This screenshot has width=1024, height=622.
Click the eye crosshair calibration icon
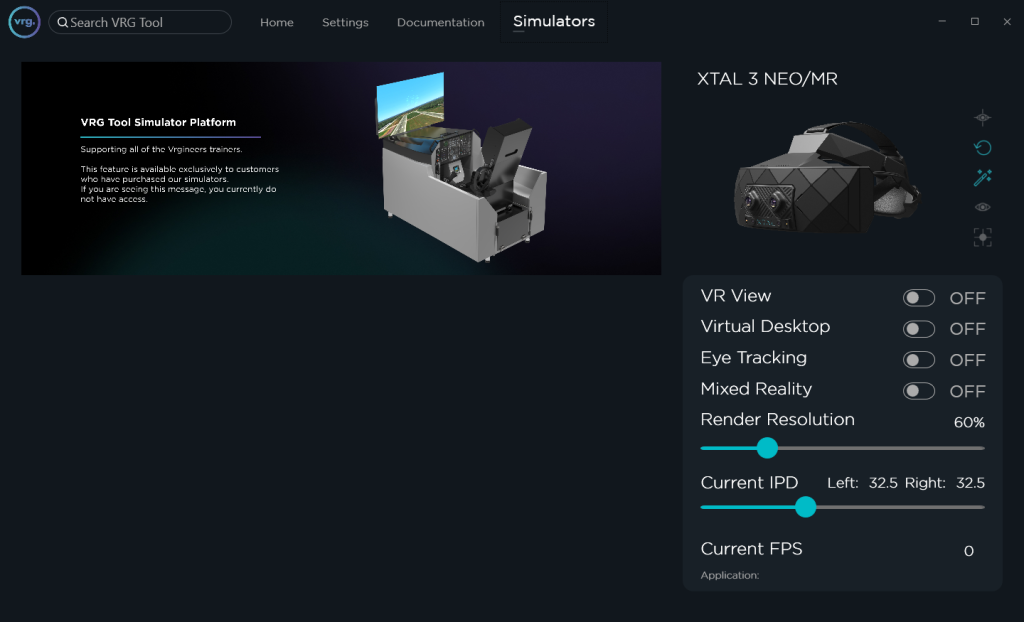(x=983, y=118)
